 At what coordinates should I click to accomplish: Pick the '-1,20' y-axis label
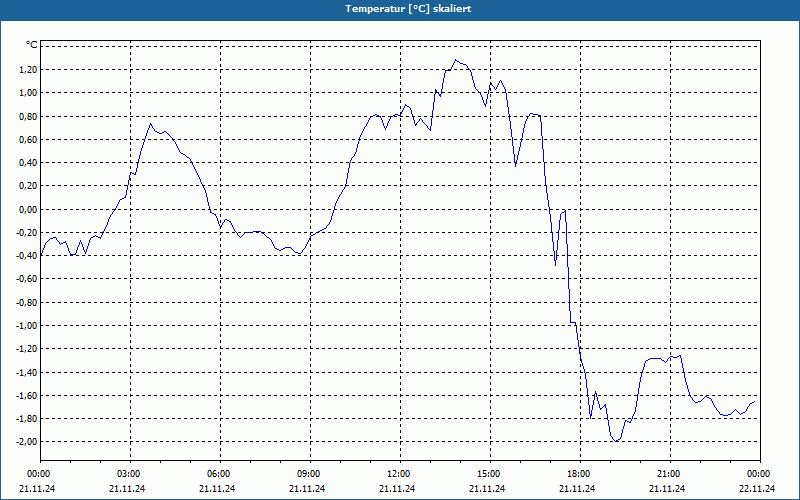(28, 349)
